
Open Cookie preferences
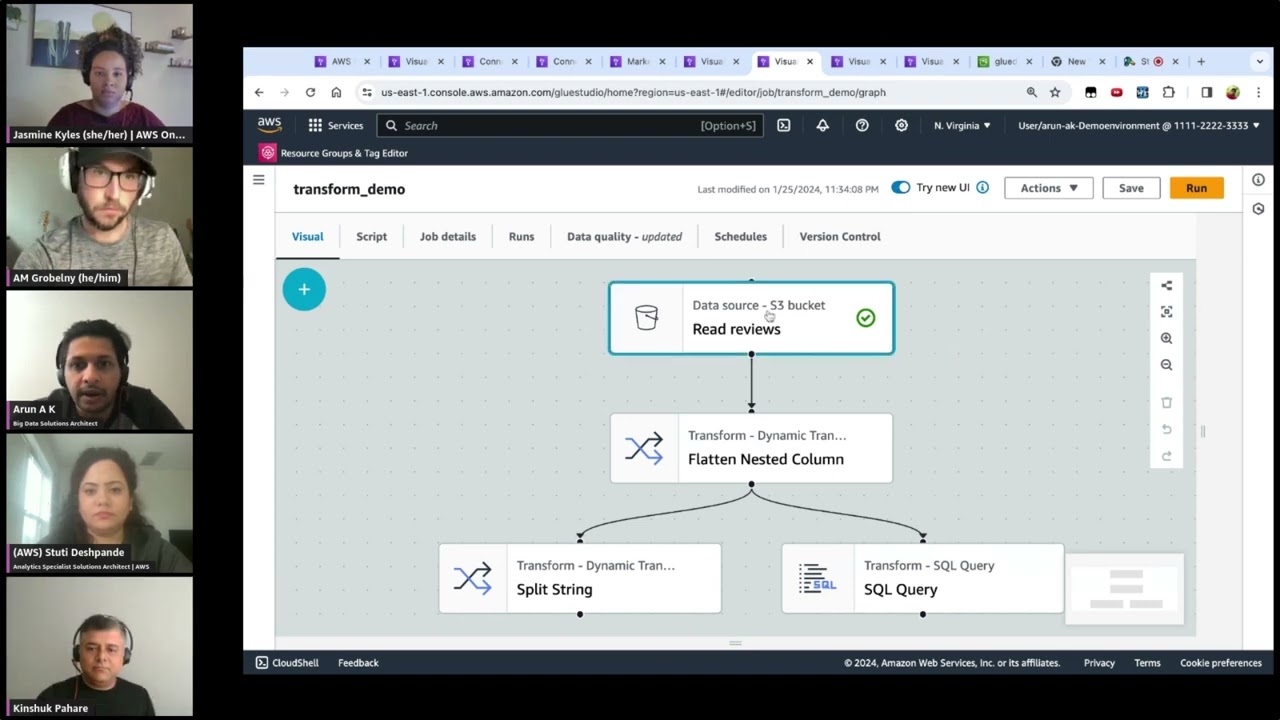coord(1221,663)
